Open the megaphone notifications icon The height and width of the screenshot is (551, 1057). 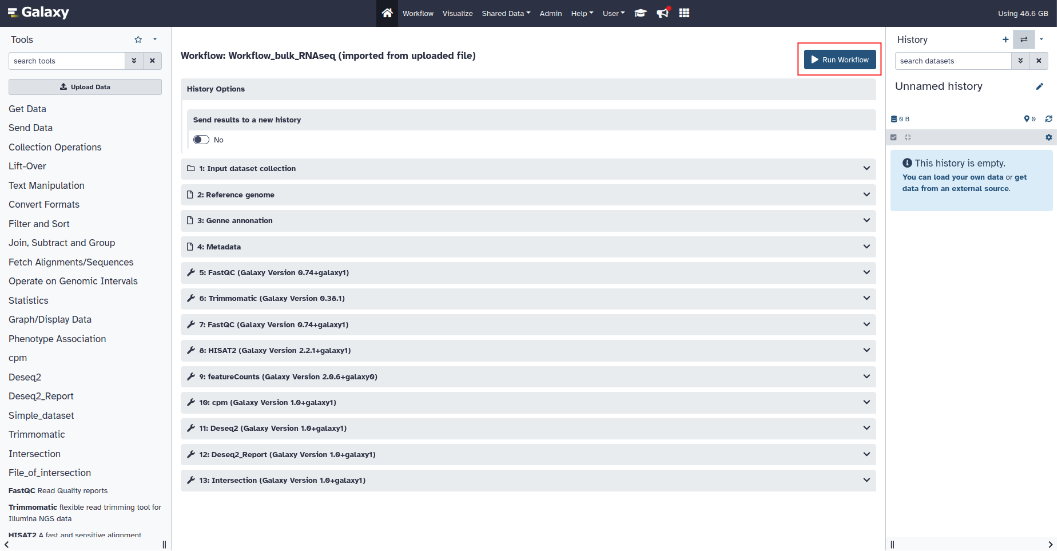pos(662,13)
